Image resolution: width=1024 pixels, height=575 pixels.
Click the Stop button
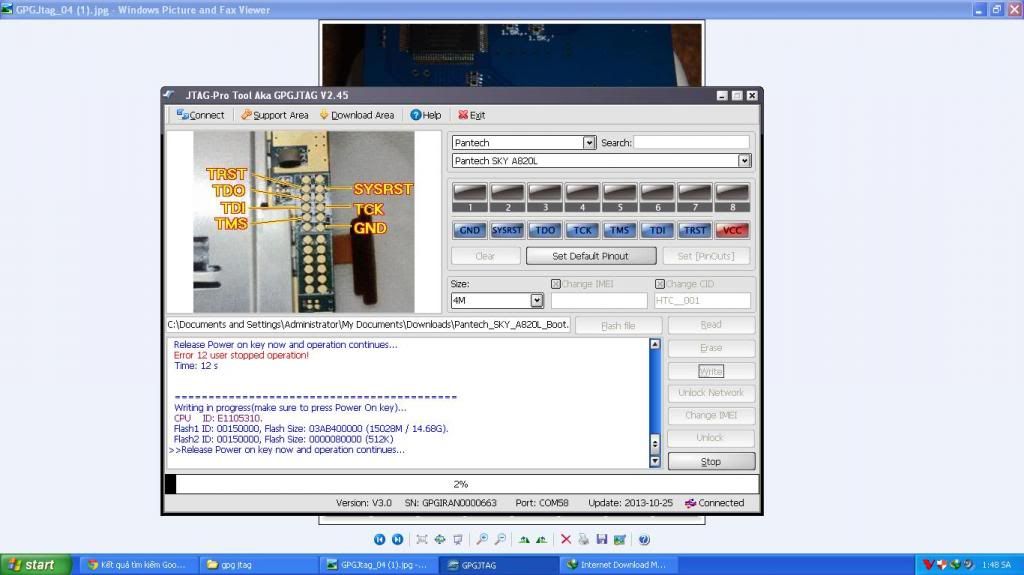point(711,461)
